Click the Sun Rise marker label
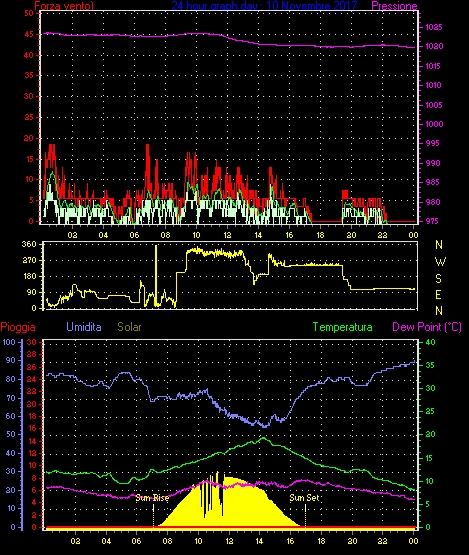 click(152, 498)
